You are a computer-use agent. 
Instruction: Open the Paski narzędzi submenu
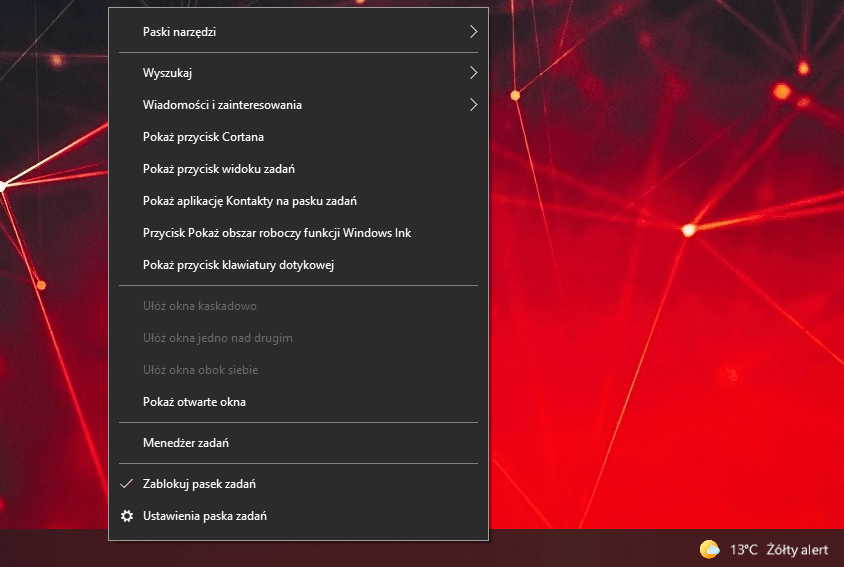coord(298,32)
